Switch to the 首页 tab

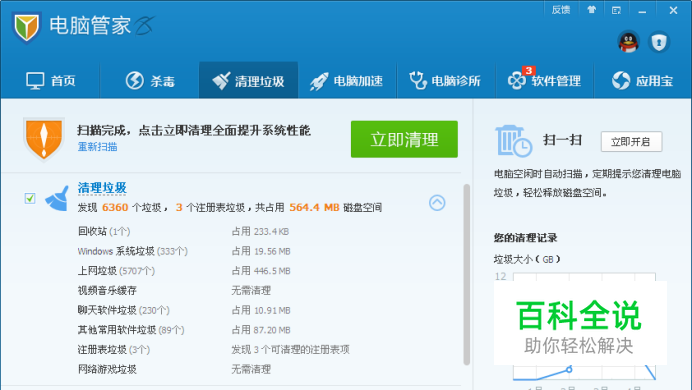click(x=51, y=81)
